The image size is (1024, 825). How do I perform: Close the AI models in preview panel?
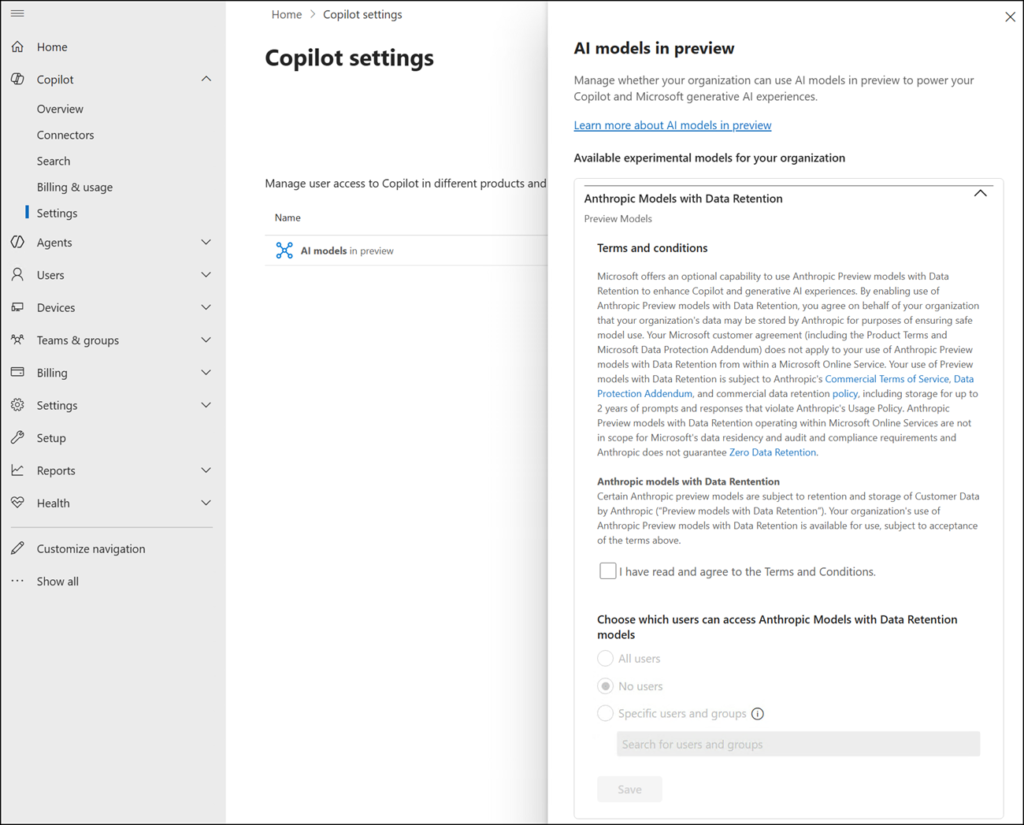(1010, 17)
